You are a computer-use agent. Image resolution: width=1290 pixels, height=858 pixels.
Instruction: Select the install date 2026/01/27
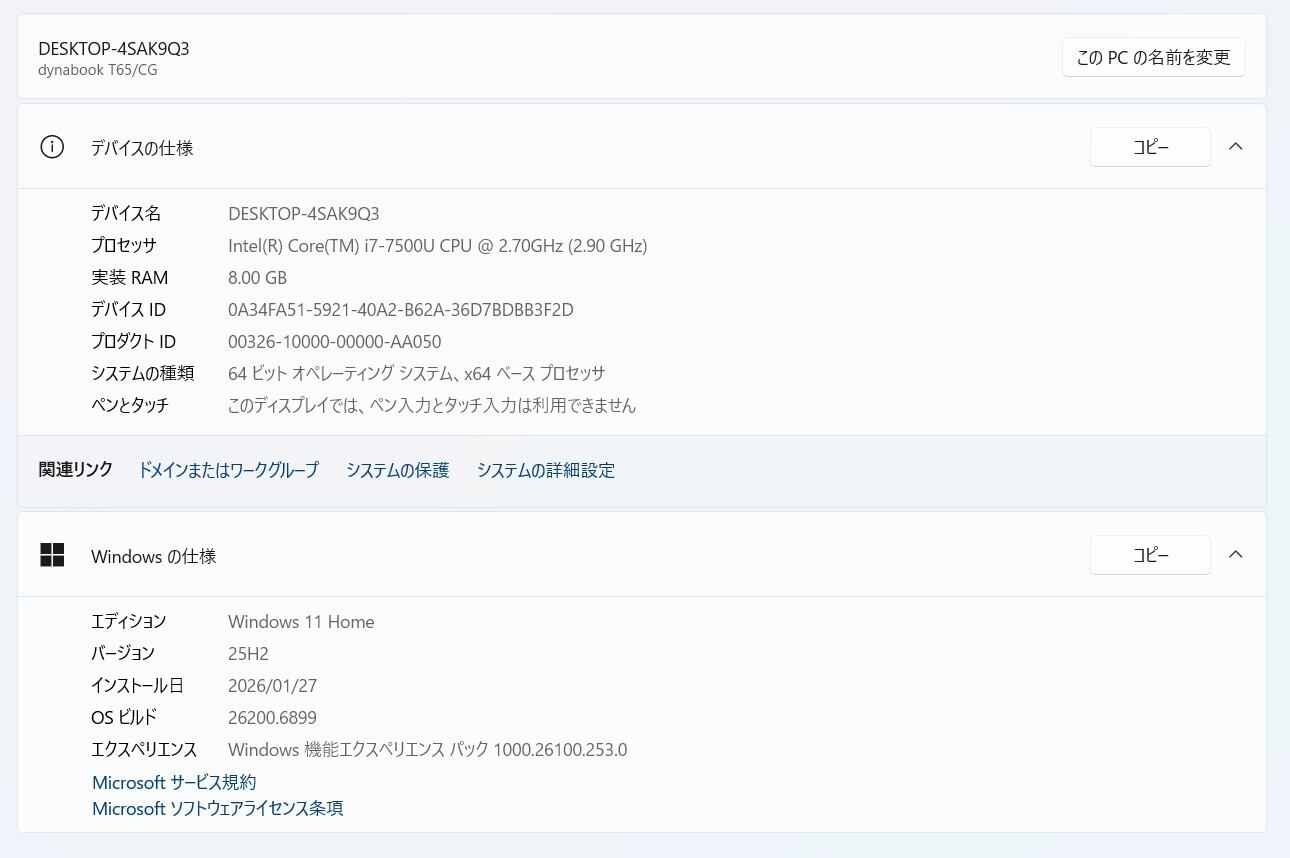point(273,686)
